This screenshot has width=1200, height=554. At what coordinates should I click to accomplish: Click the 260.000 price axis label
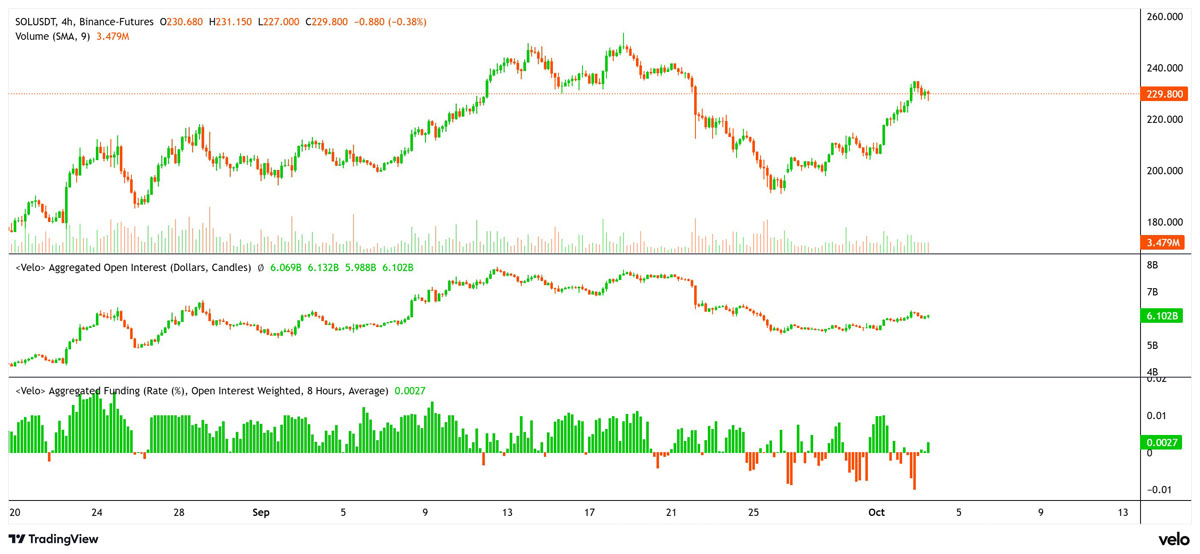tap(1164, 17)
